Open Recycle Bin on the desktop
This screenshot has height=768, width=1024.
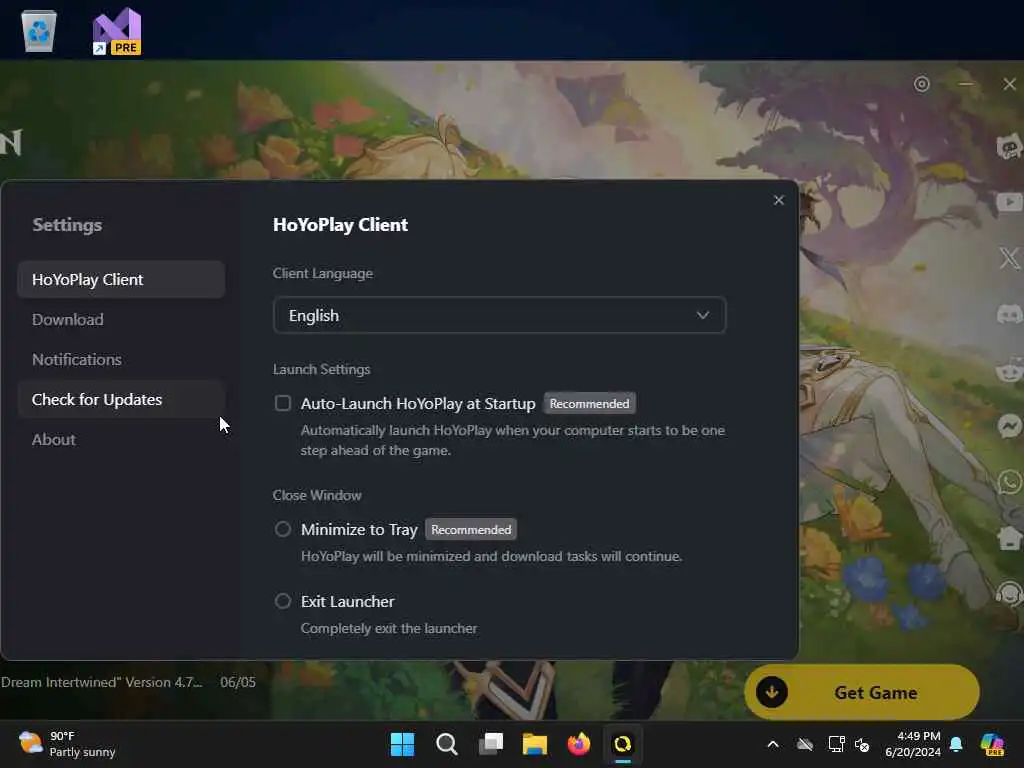39,30
